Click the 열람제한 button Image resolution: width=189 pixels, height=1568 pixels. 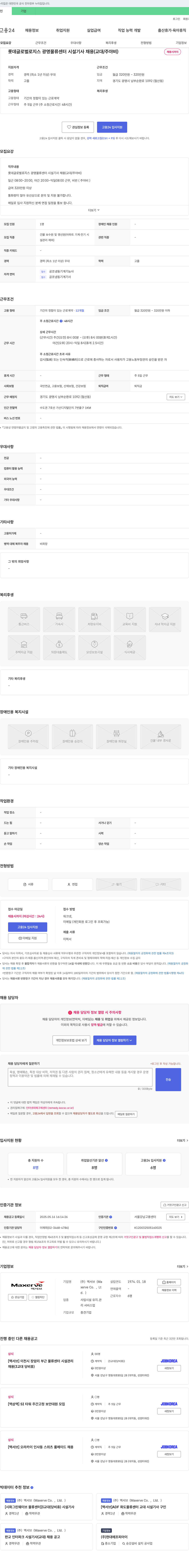[38, 1297]
